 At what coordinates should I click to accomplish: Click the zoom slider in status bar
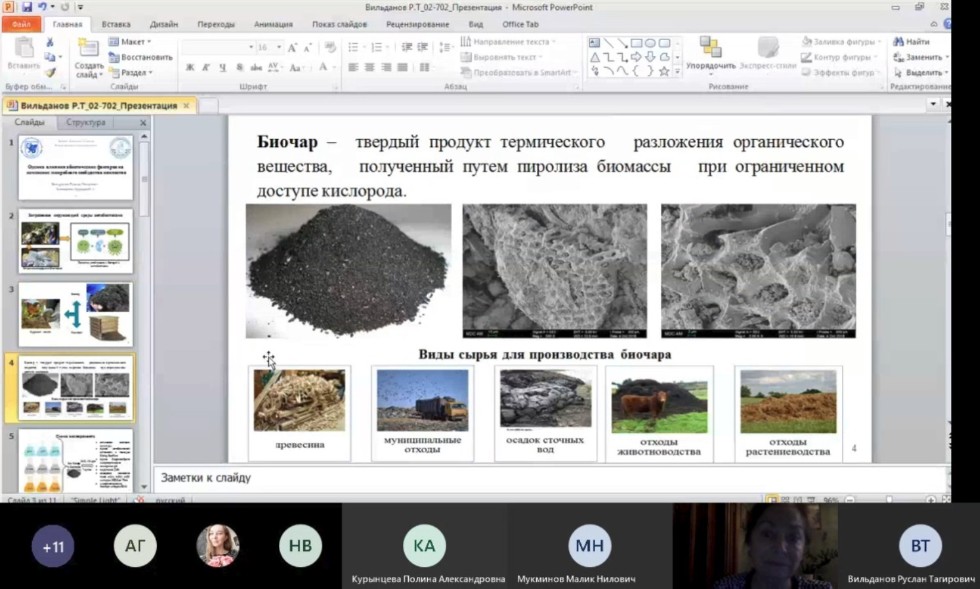[x=888, y=499]
